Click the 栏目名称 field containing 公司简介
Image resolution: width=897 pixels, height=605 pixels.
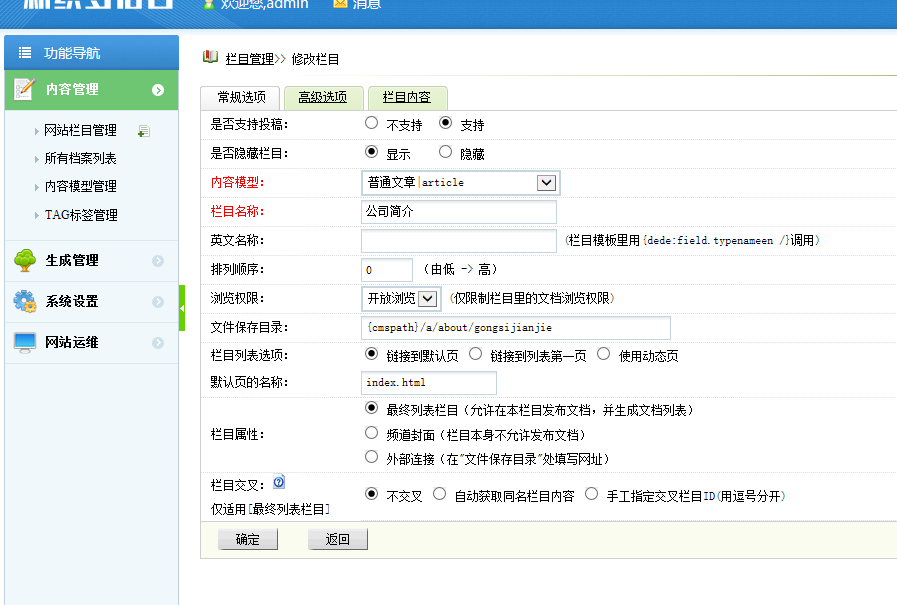pos(459,212)
